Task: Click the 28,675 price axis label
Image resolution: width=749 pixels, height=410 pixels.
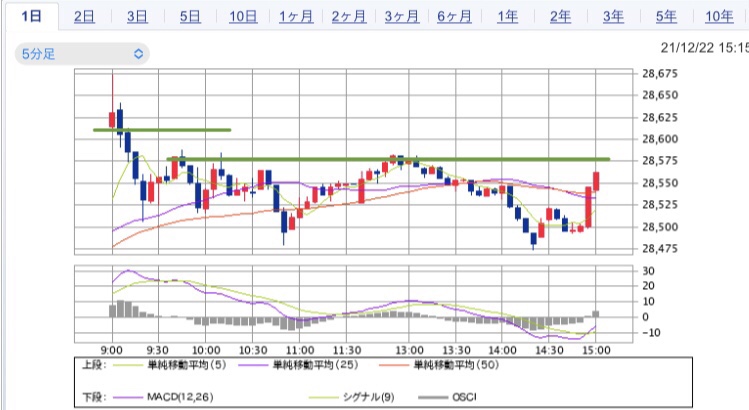Action: (x=660, y=74)
